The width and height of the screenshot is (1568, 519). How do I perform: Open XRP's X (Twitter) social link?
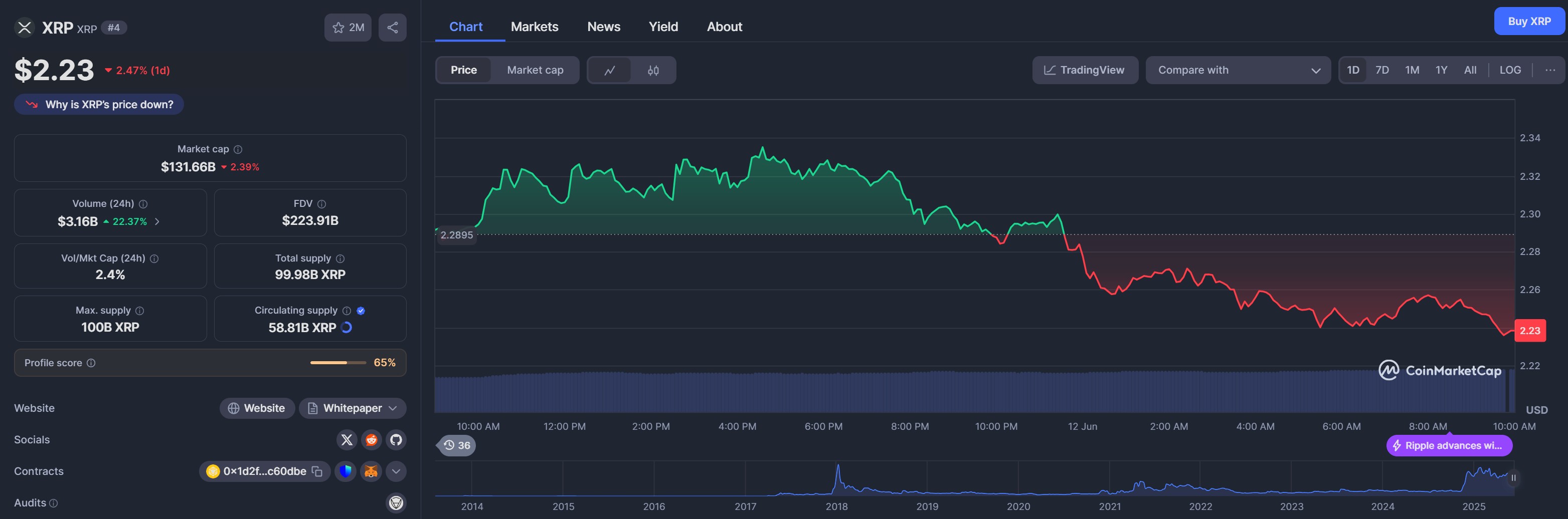(x=347, y=439)
